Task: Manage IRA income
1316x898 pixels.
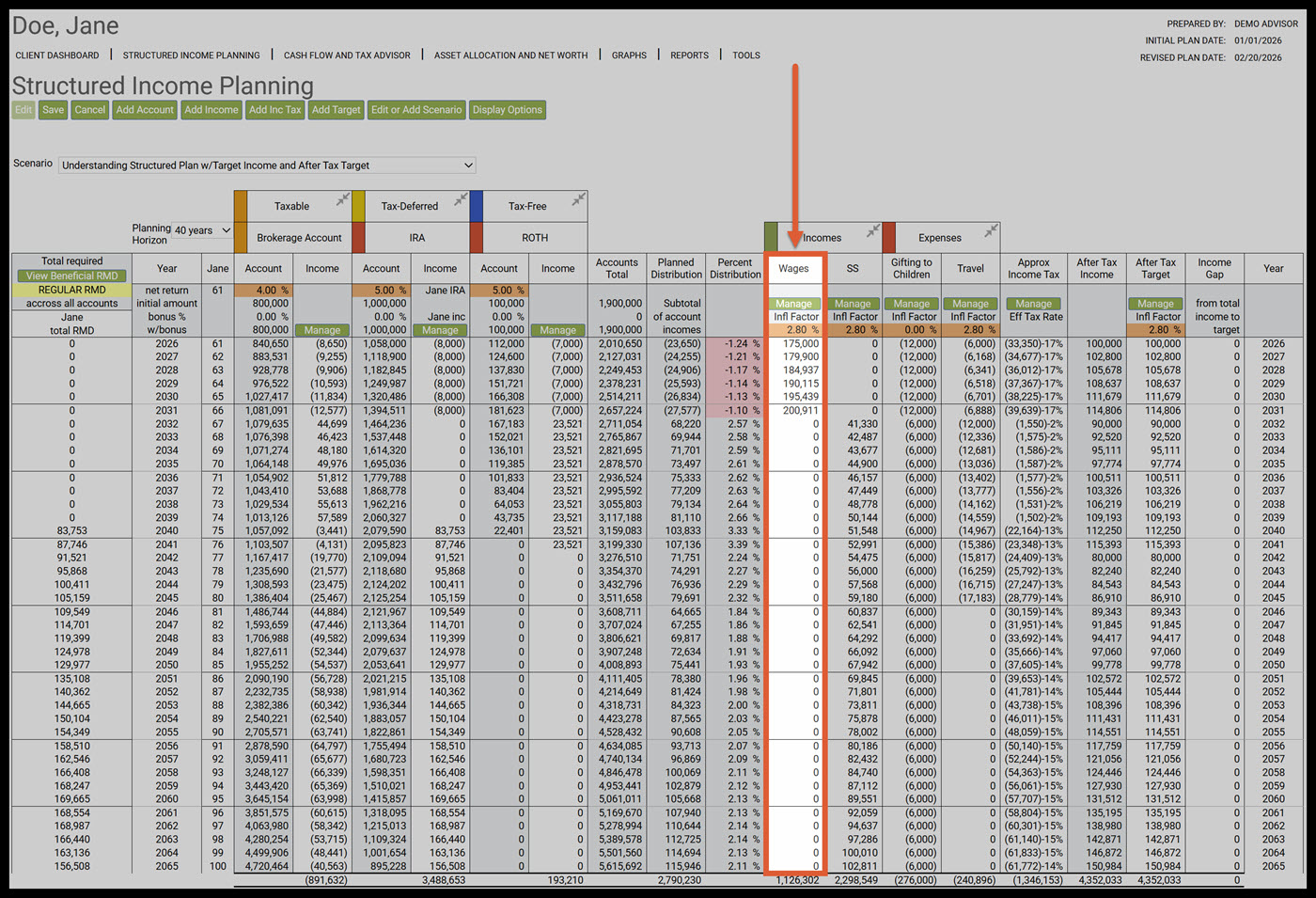Action: point(440,331)
